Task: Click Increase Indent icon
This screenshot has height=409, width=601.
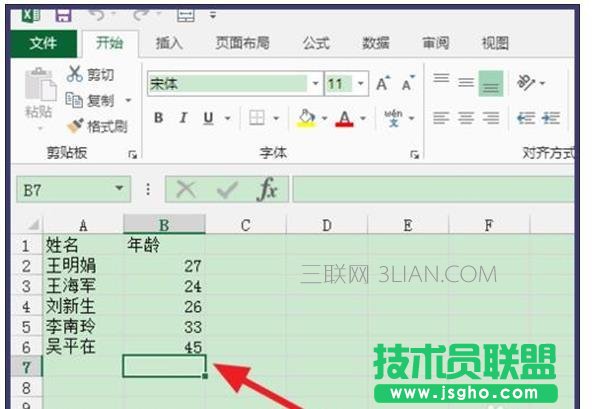Action: [x=551, y=118]
